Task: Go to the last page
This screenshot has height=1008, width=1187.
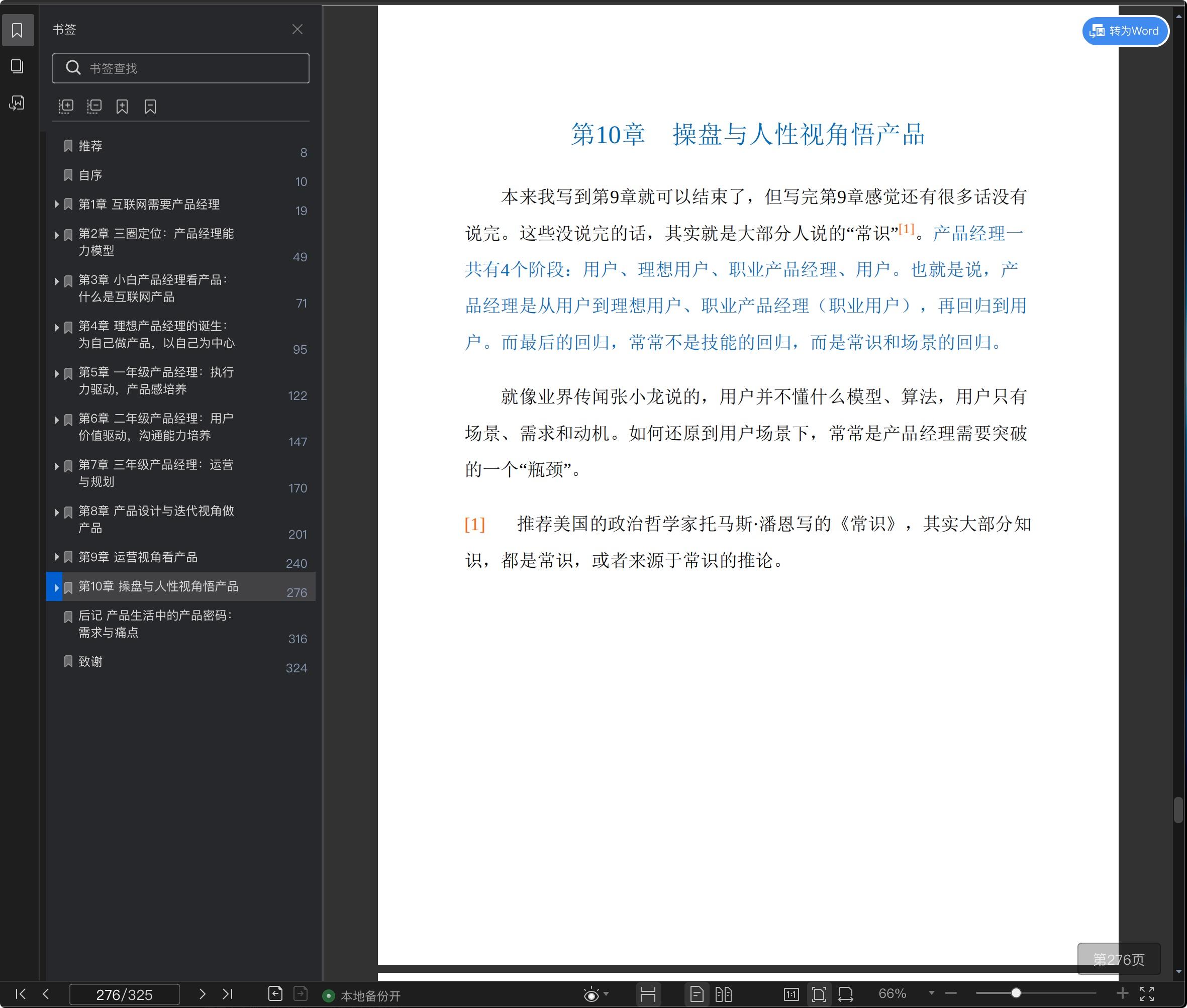Action: coord(228,994)
